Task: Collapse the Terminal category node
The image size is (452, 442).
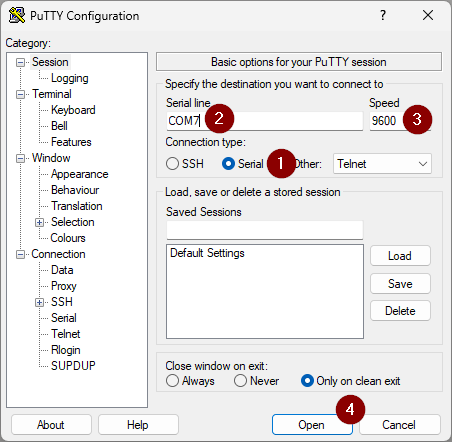Action: [x=20, y=94]
